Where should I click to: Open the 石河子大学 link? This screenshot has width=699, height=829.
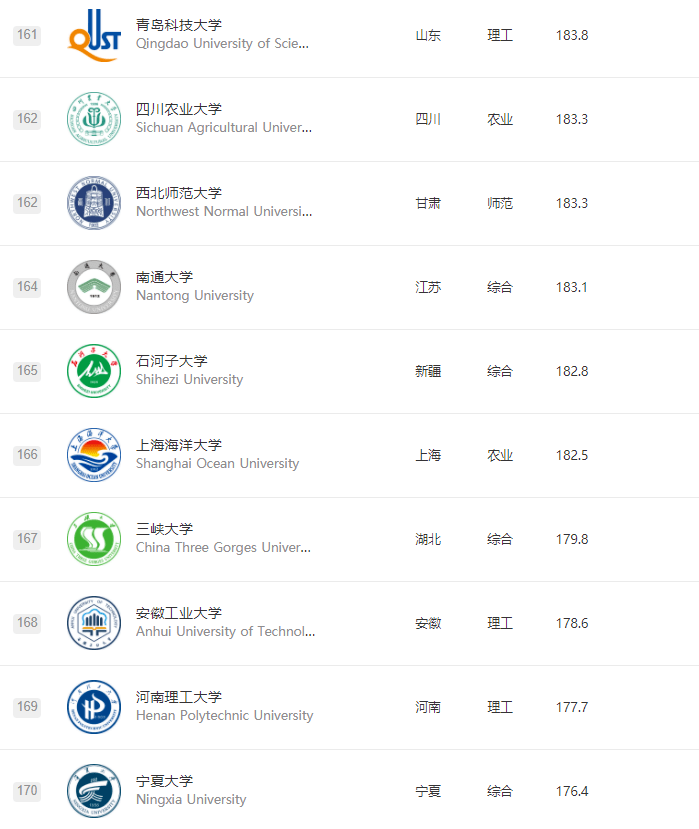pyautogui.click(x=172, y=361)
